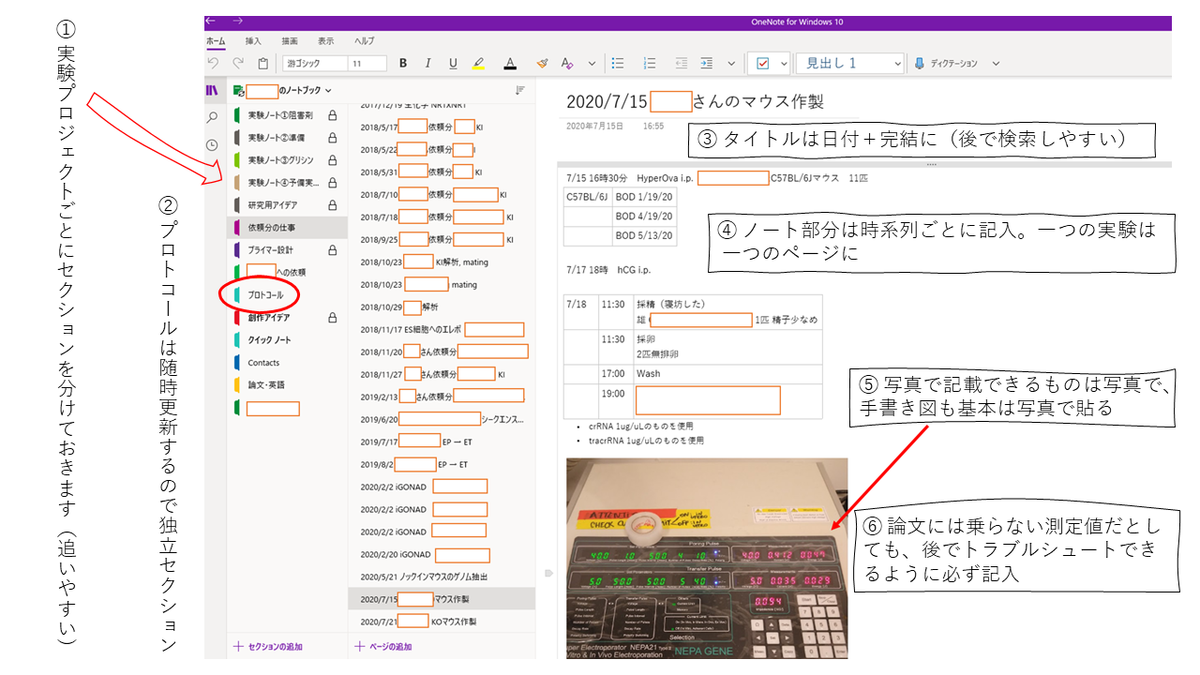
Task: Switch to the ヘルプ tab
Action: (x=364, y=41)
